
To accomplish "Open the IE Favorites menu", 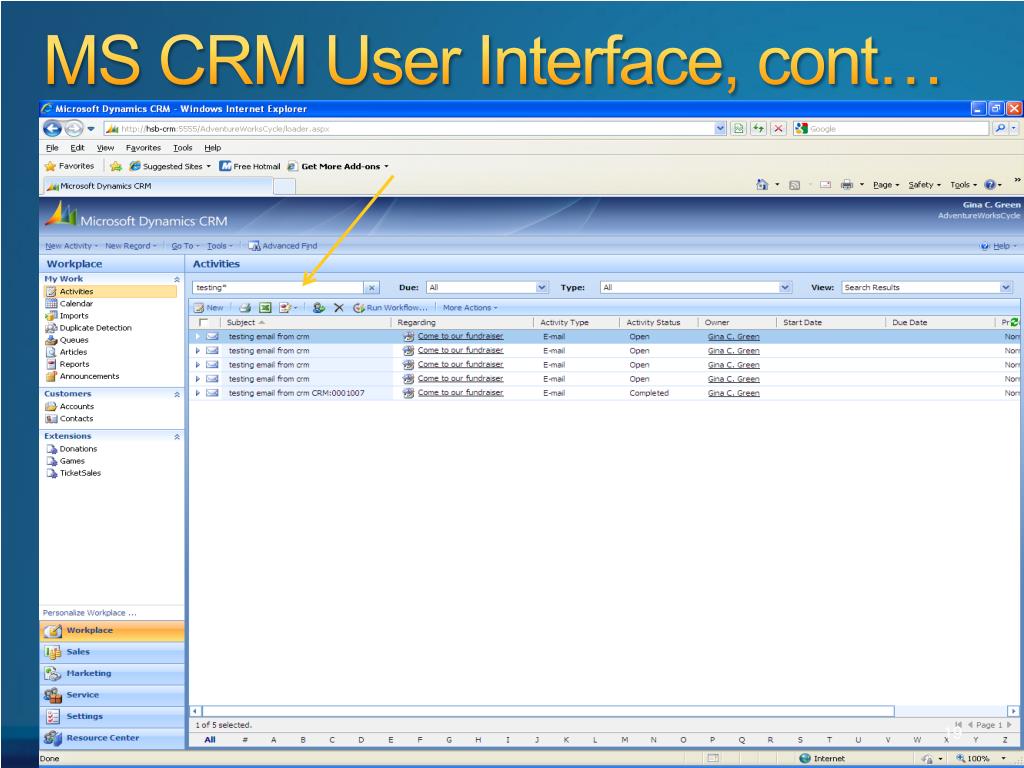I will (x=143, y=148).
